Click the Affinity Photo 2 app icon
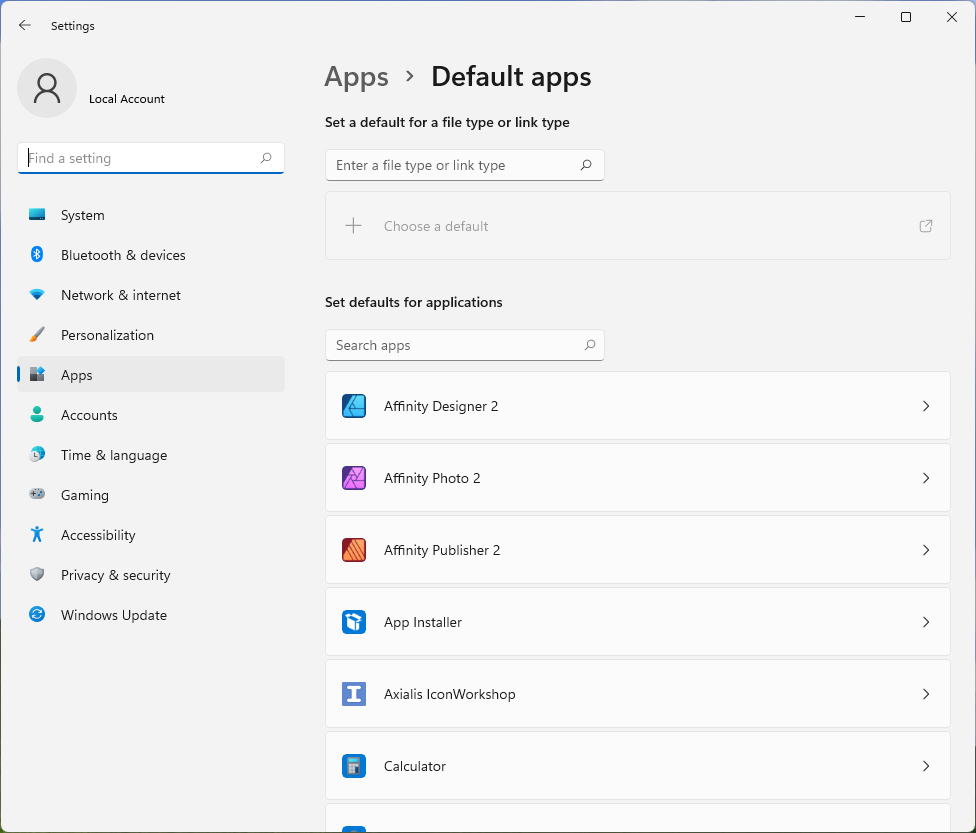This screenshot has width=976, height=833. coord(354,478)
